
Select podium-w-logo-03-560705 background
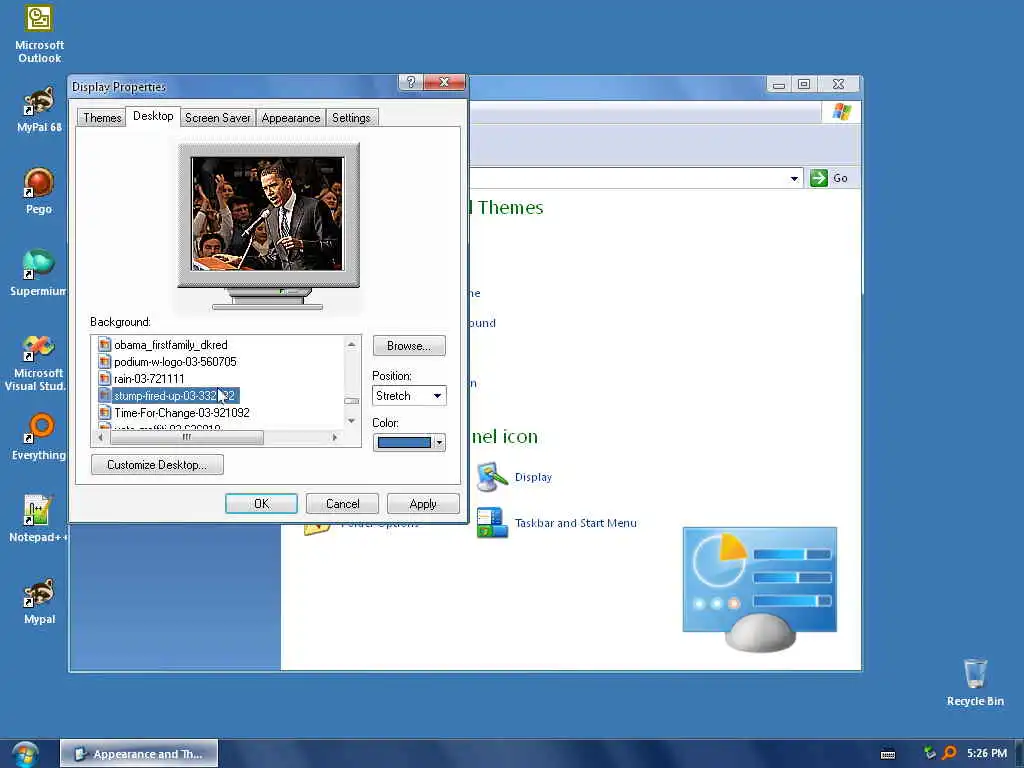tap(175, 362)
